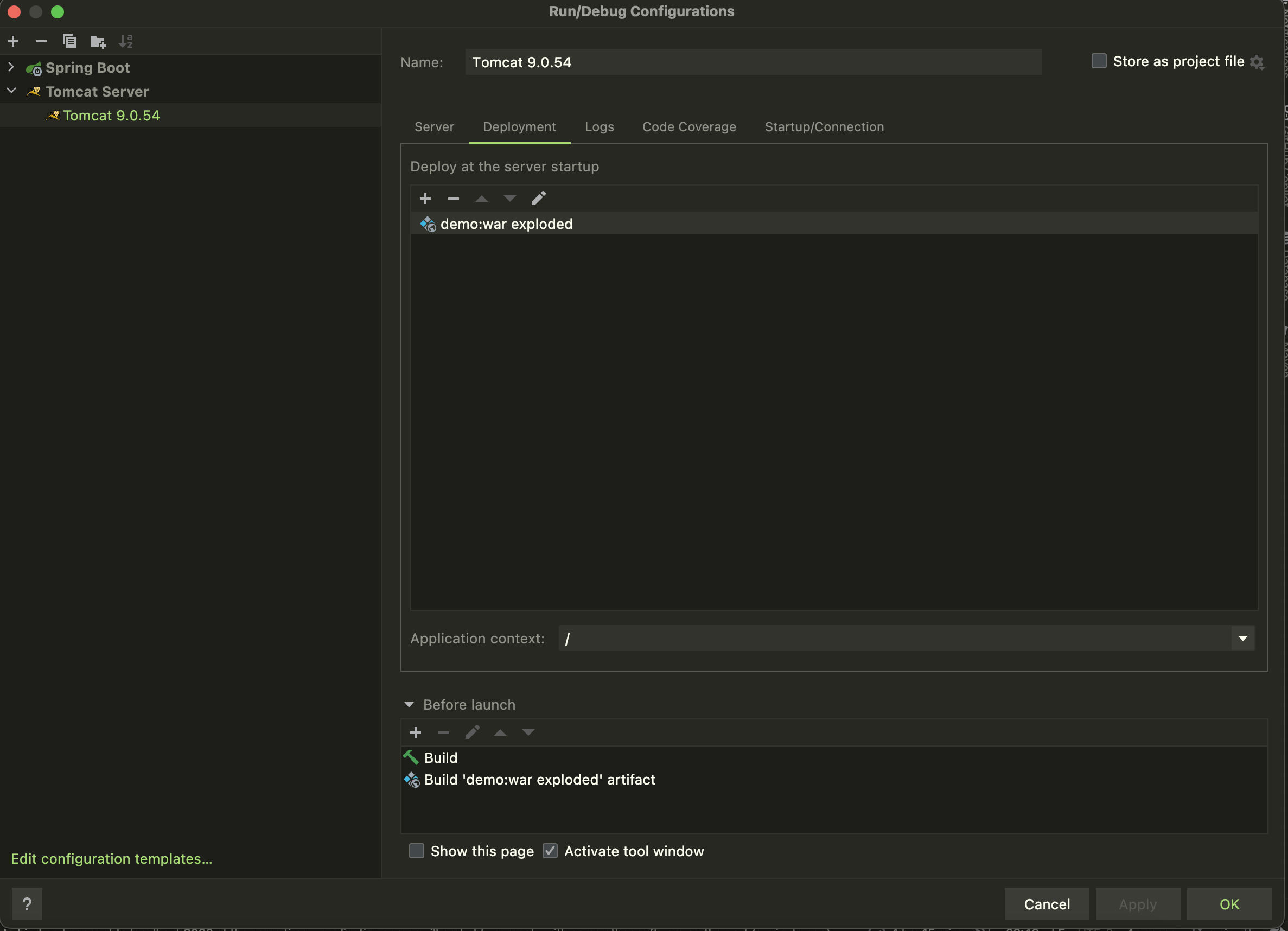The image size is (1288, 931).
Task: Open Store as project file gear settings
Action: click(1257, 62)
